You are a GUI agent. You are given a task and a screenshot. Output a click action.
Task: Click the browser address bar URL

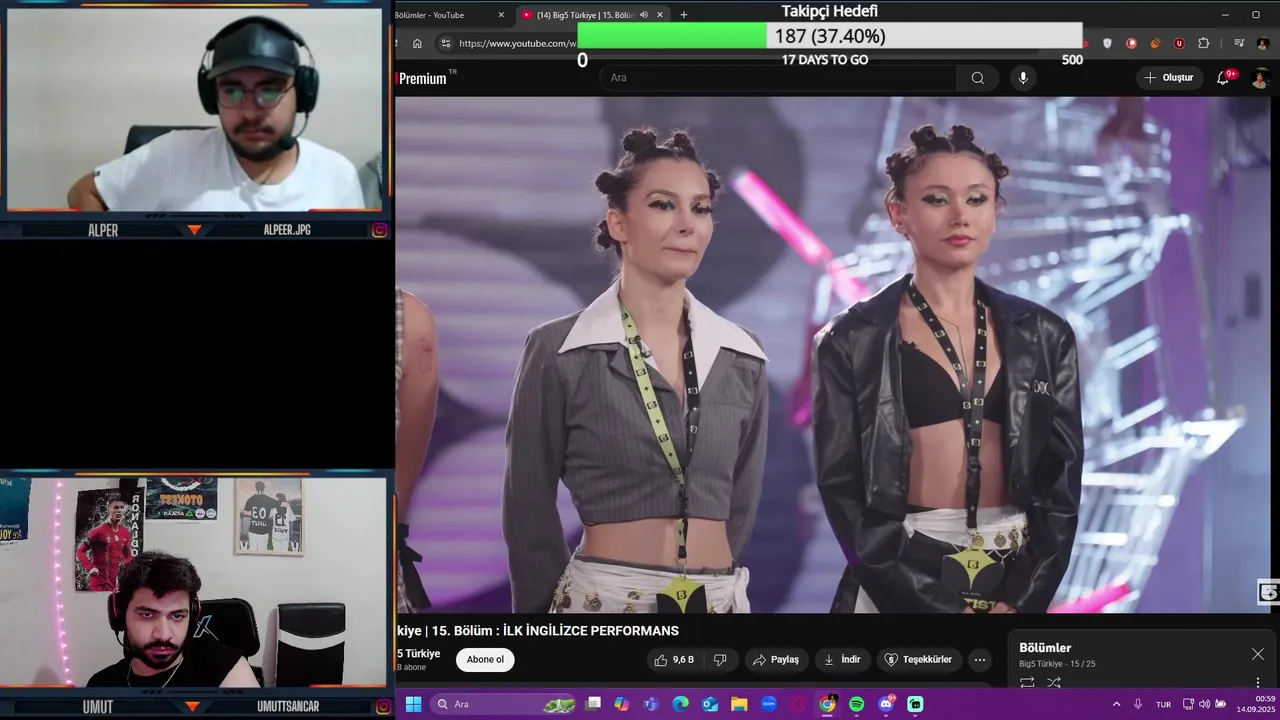pyautogui.click(x=517, y=43)
